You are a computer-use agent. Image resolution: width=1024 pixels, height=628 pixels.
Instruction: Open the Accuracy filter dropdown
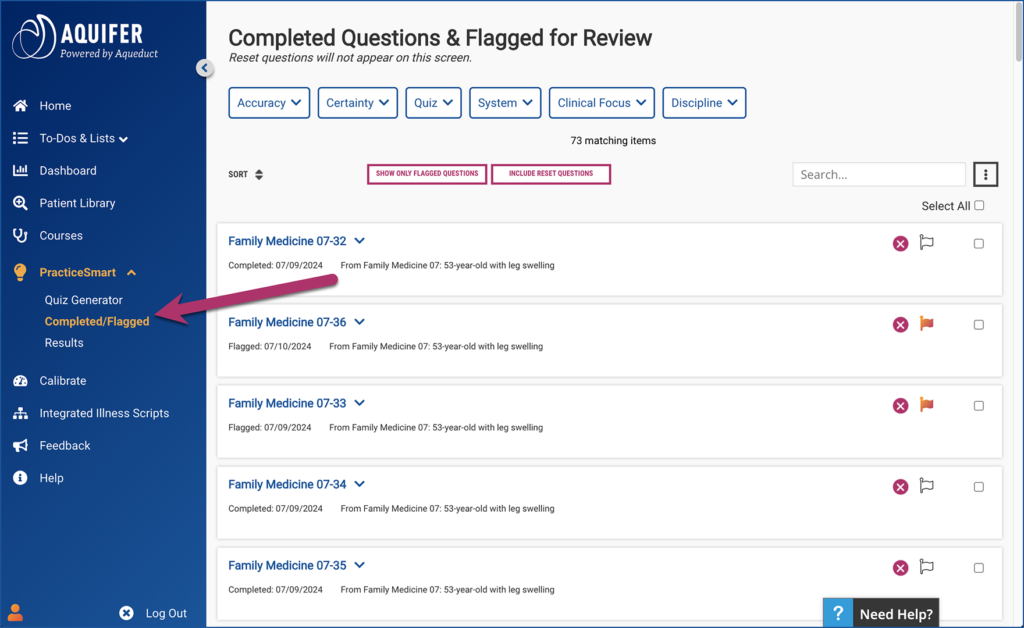268,102
